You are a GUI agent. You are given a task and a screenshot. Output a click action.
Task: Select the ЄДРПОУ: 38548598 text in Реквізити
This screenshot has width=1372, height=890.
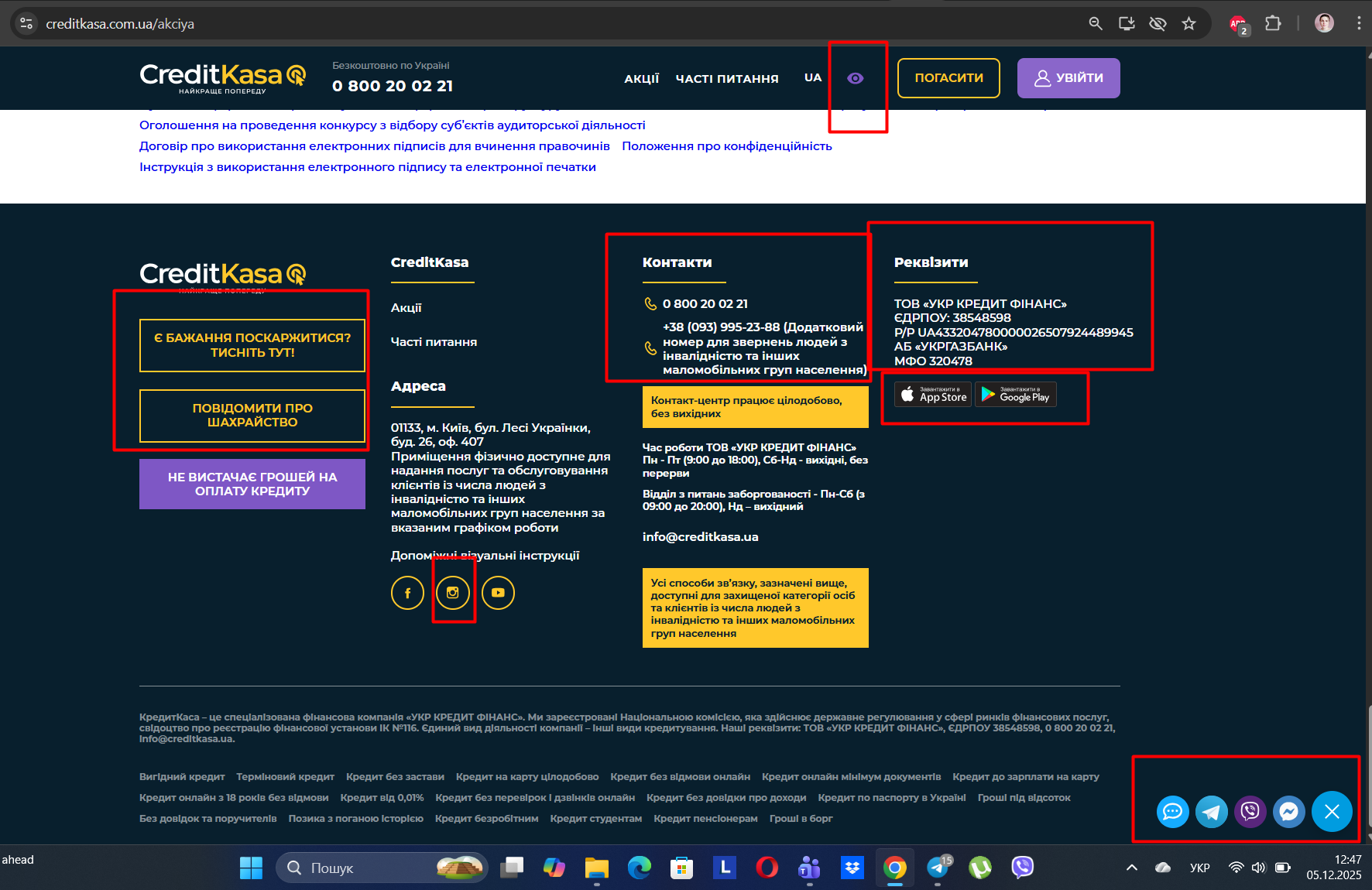(952, 318)
